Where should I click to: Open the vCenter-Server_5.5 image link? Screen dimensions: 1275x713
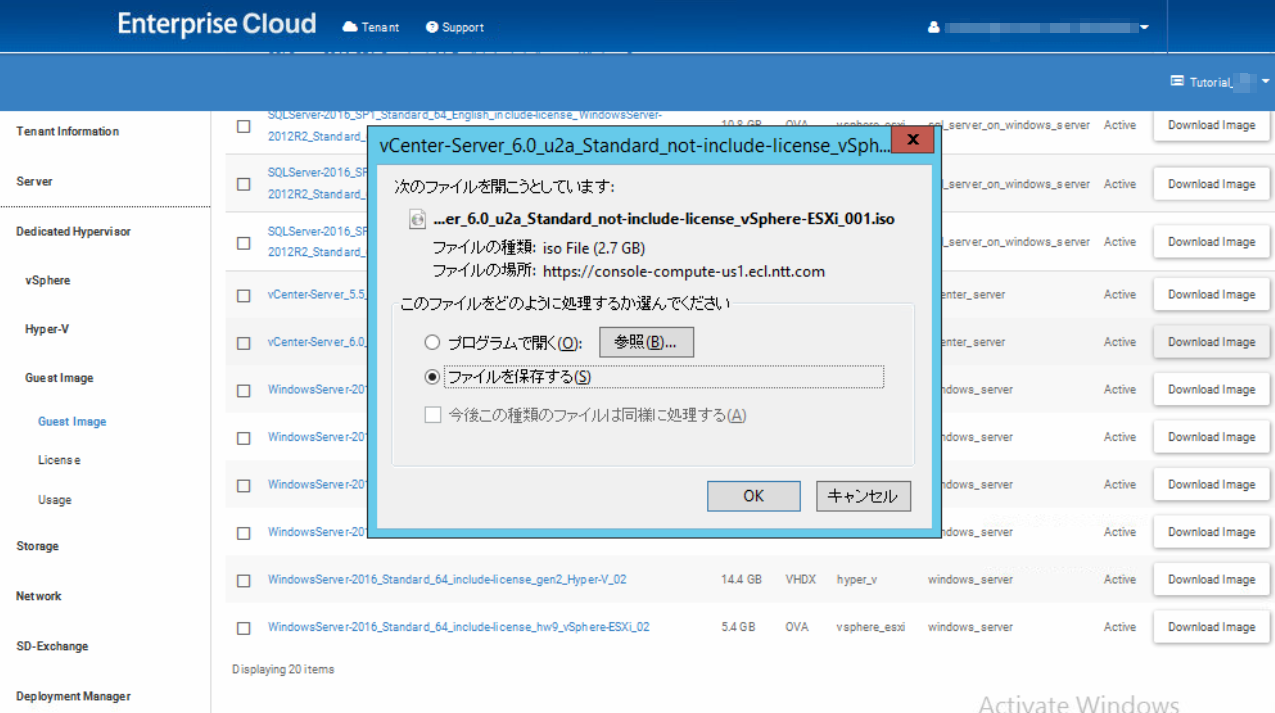(x=318, y=295)
